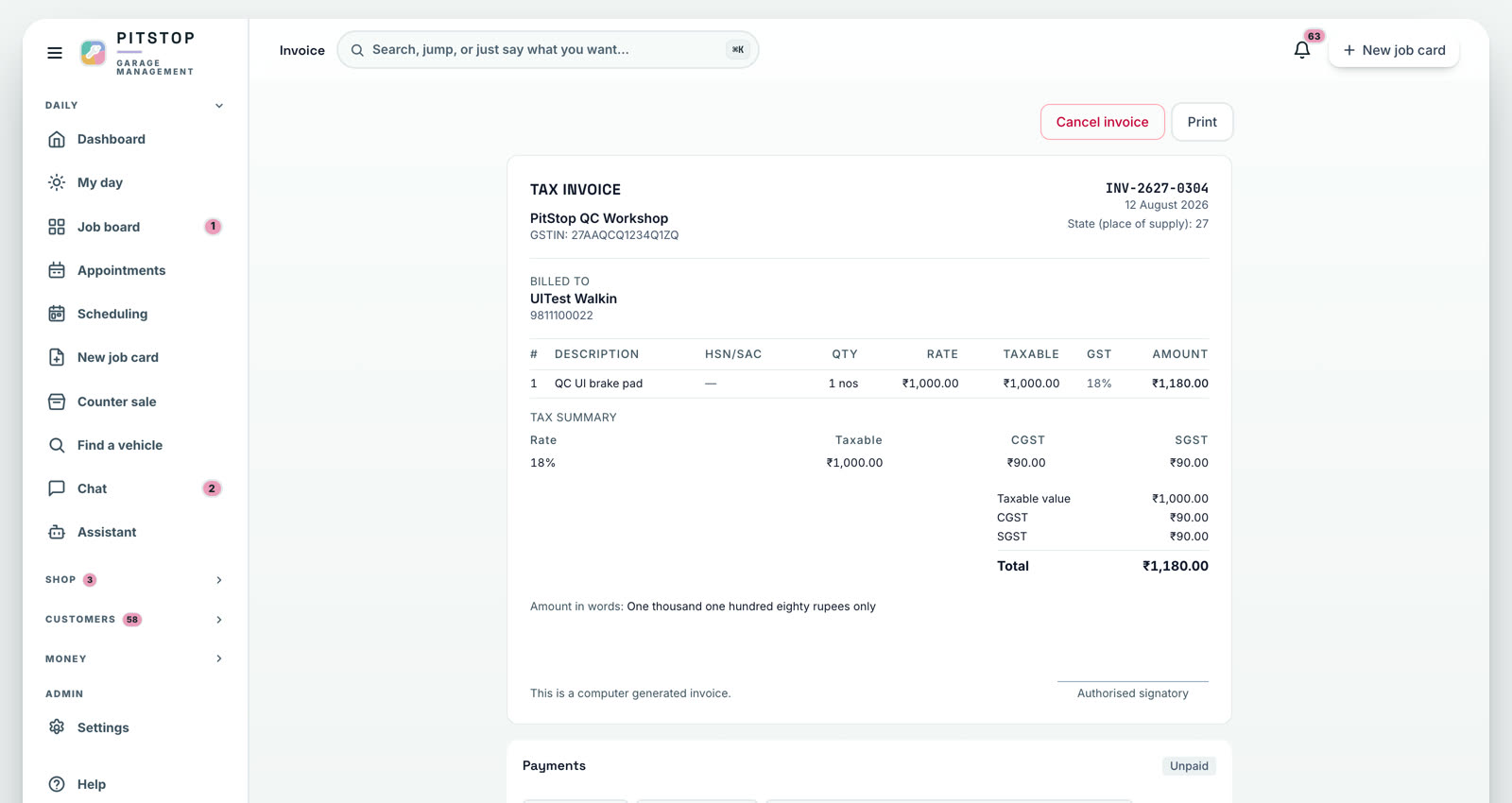The image size is (1512, 803).
Task: Click the New job card button in header
Action: click(1394, 50)
